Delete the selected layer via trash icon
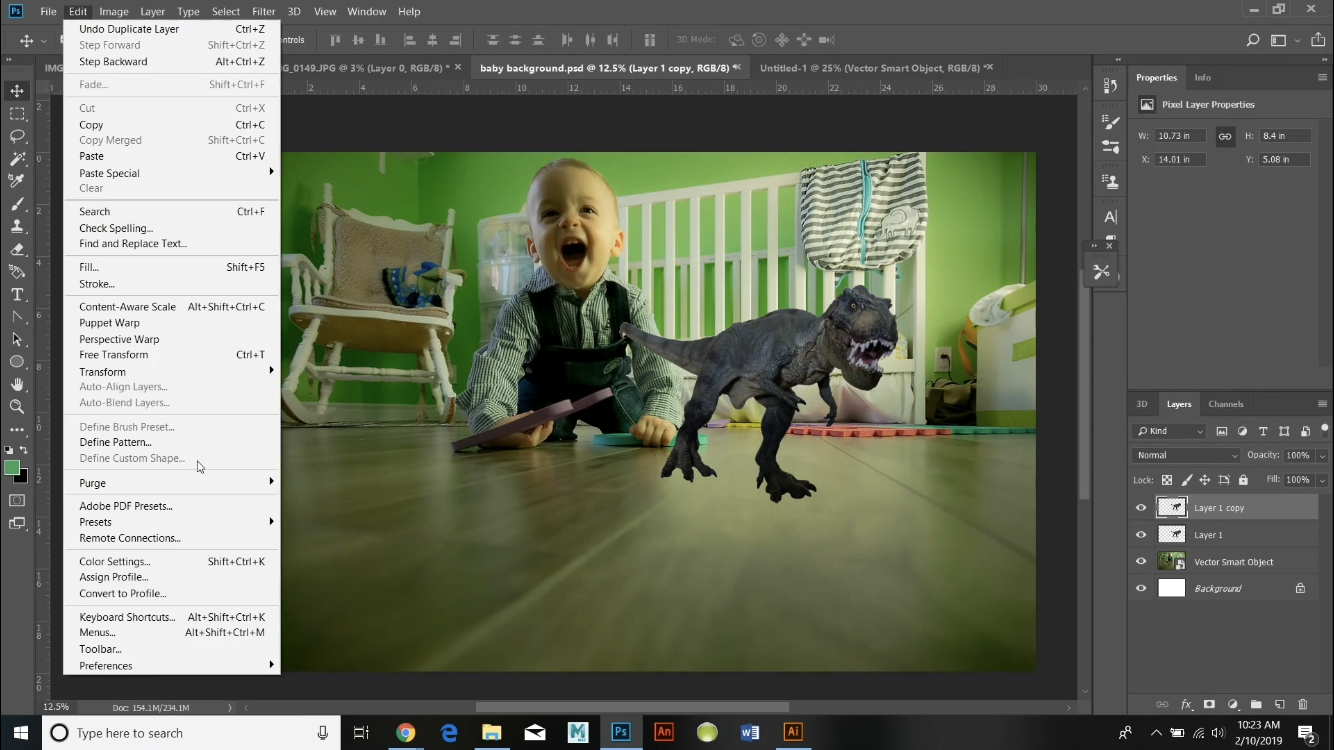Screen dimensions: 1334x750 [x=1302, y=705]
